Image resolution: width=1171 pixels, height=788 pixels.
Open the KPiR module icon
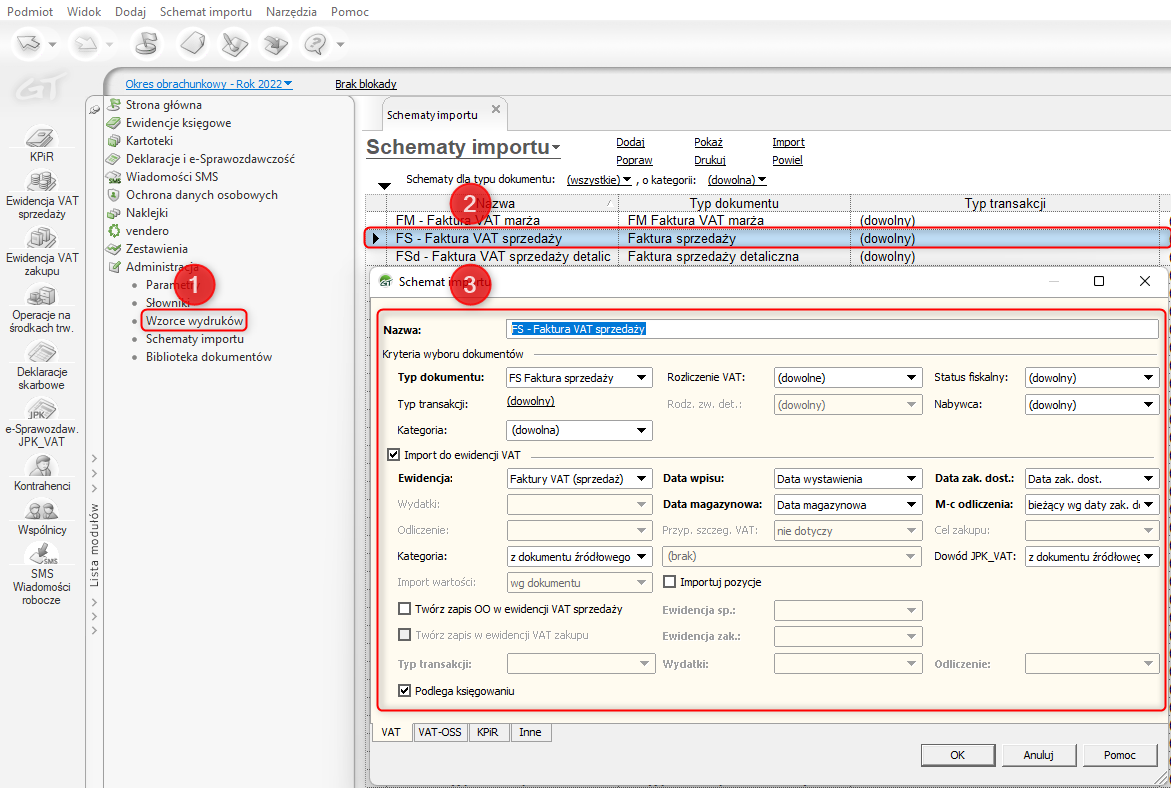click(42, 138)
